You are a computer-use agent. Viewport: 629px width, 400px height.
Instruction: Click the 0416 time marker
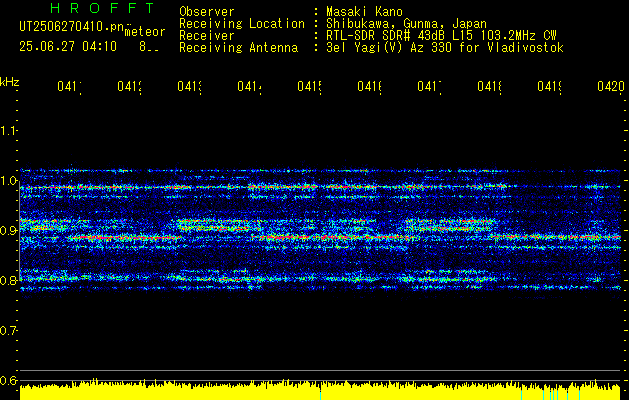click(x=369, y=87)
